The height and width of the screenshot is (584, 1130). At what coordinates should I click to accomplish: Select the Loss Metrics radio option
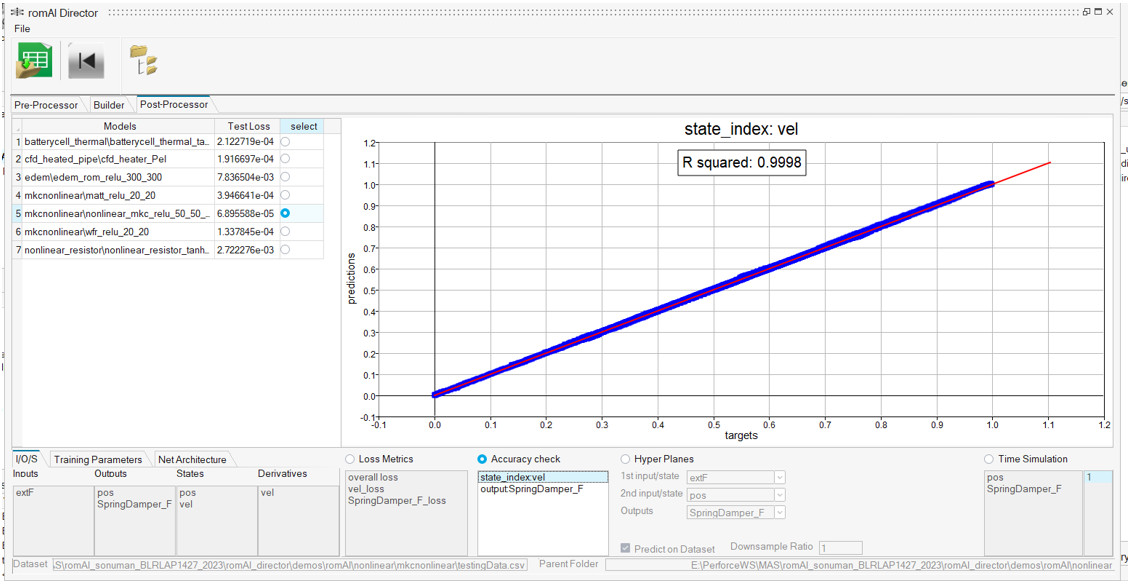[x=349, y=460]
